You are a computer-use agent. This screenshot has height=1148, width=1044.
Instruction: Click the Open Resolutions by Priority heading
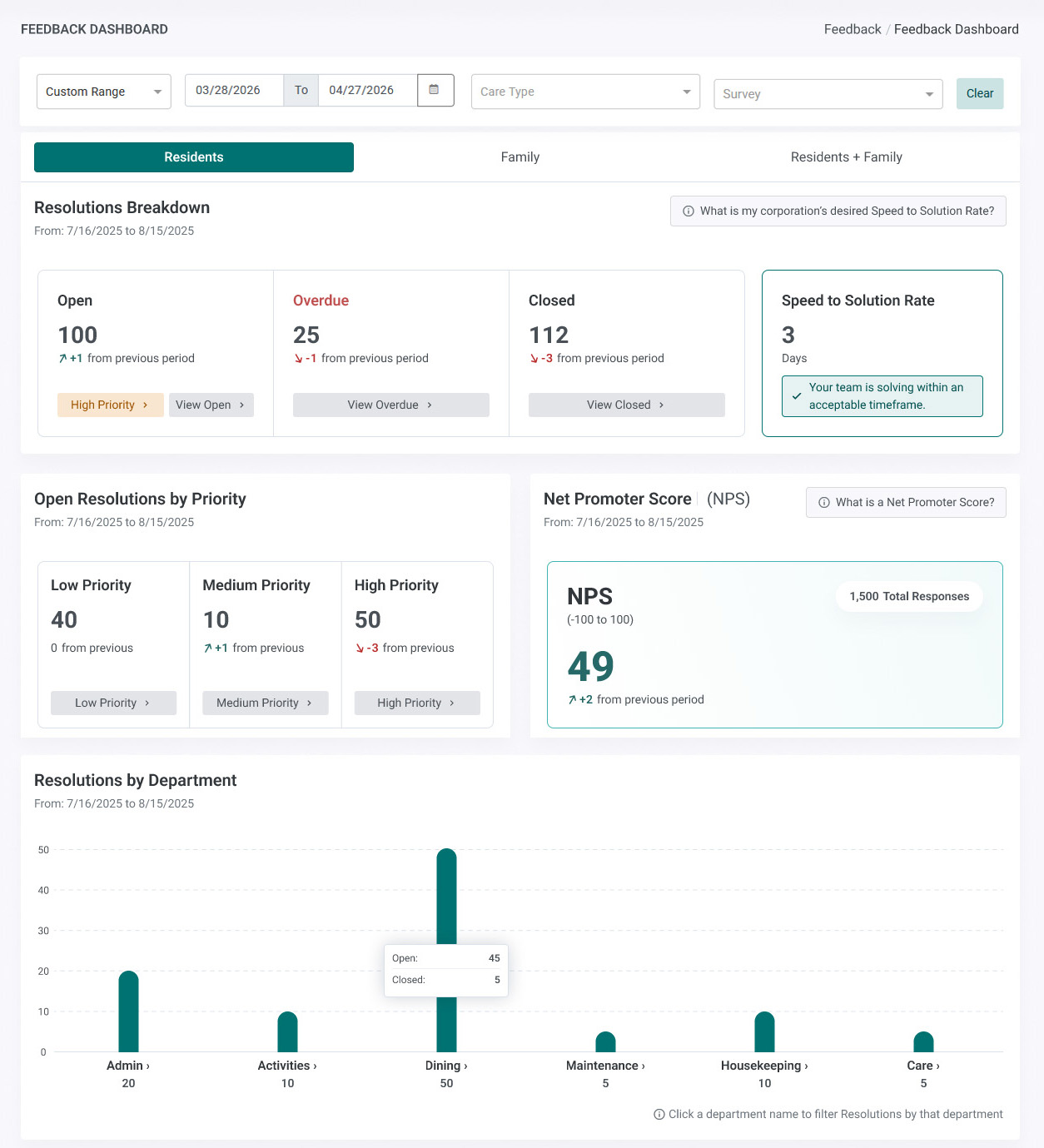140,499
